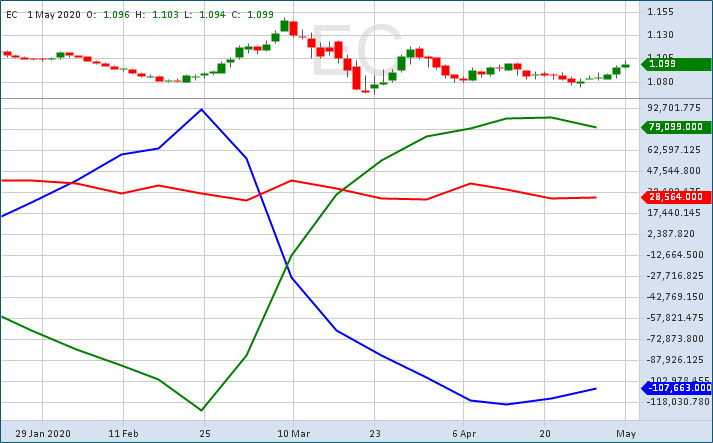Click the large red candlestick before 23 Mar

point(356,78)
